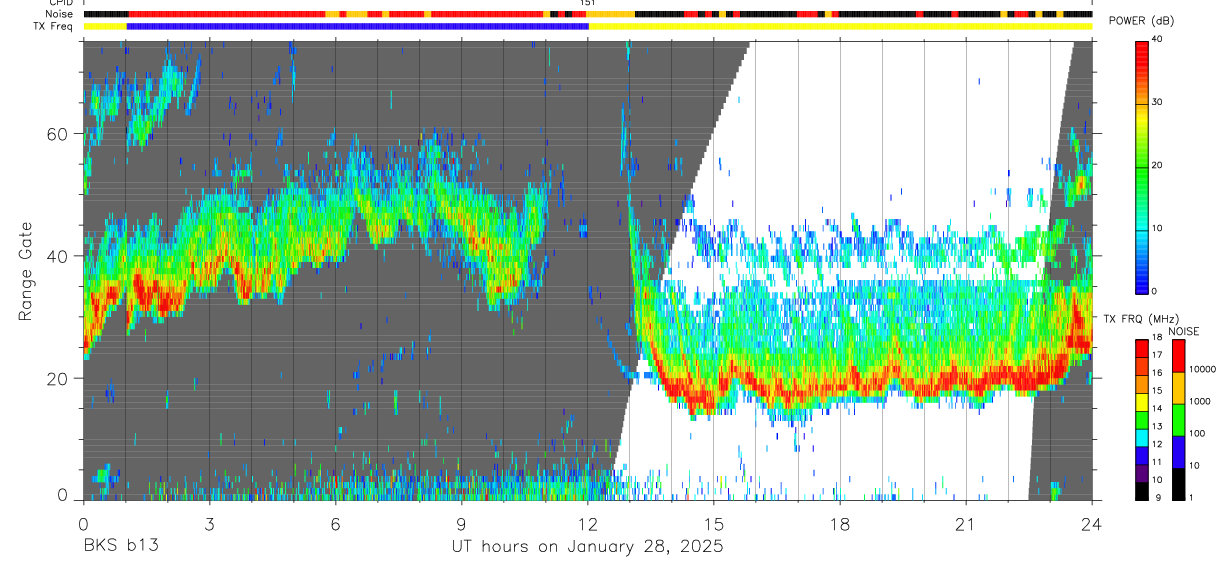Viewport: 1228px width, 567px height.
Task: Click the 13 tick on the TX FRQ scale
Action: (1156, 427)
